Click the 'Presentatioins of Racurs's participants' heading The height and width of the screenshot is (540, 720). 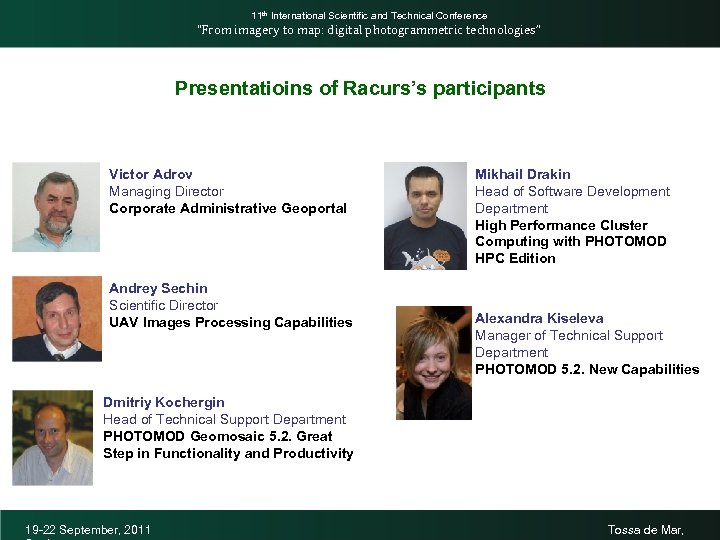click(x=360, y=88)
